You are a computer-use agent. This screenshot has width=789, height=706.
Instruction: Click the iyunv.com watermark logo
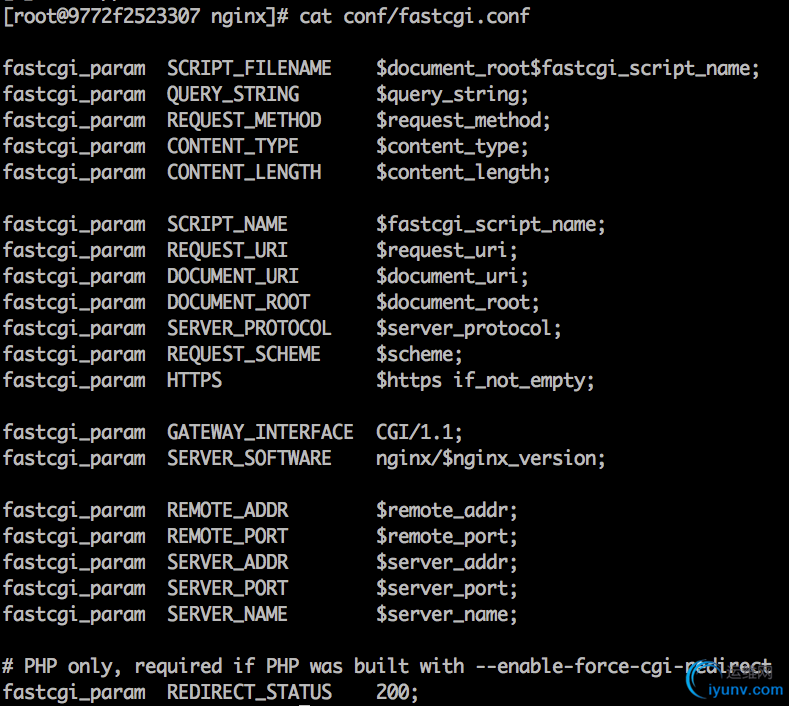(x=735, y=680)
